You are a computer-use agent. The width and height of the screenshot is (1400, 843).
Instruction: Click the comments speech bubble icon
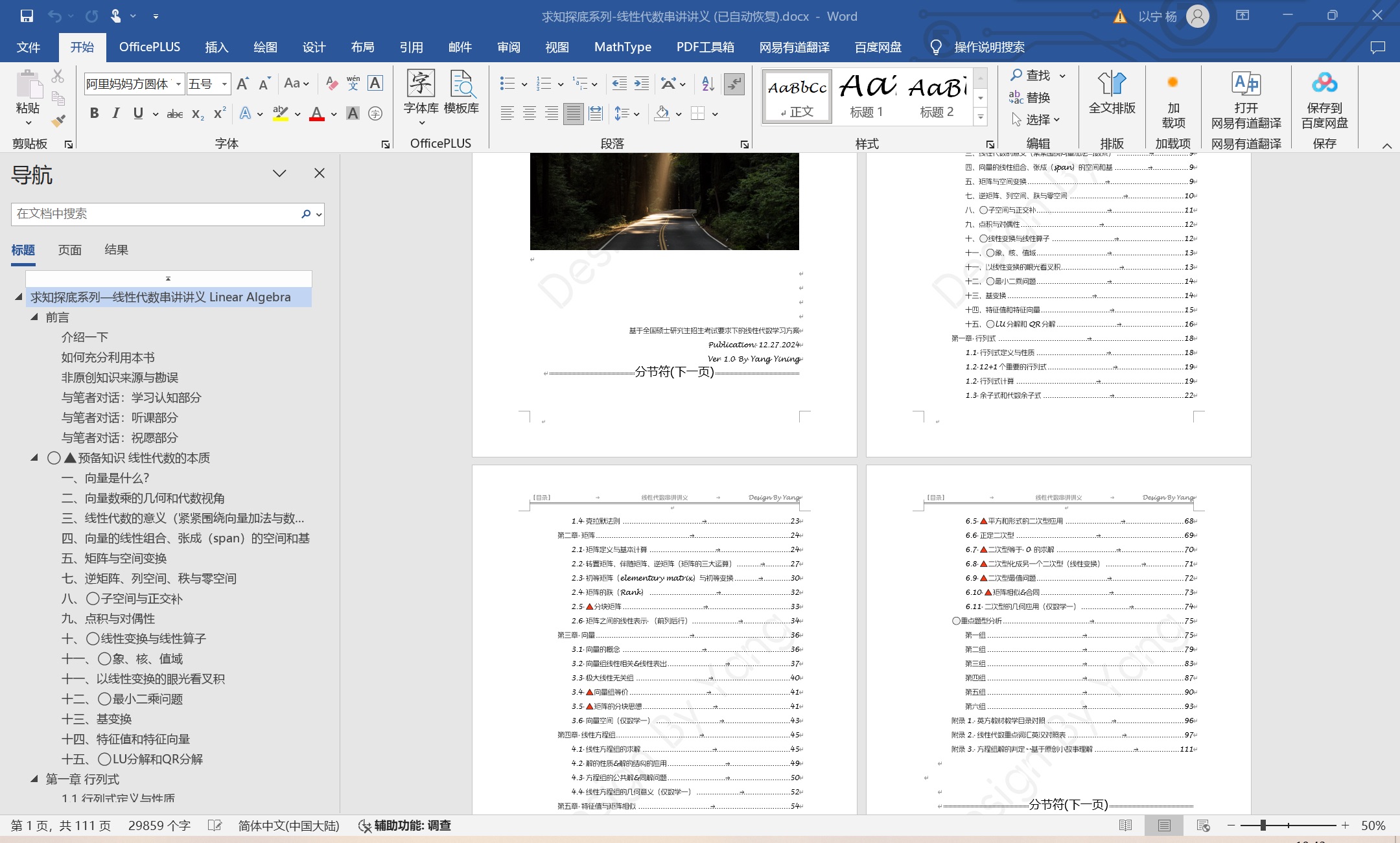coord(1377,47)
